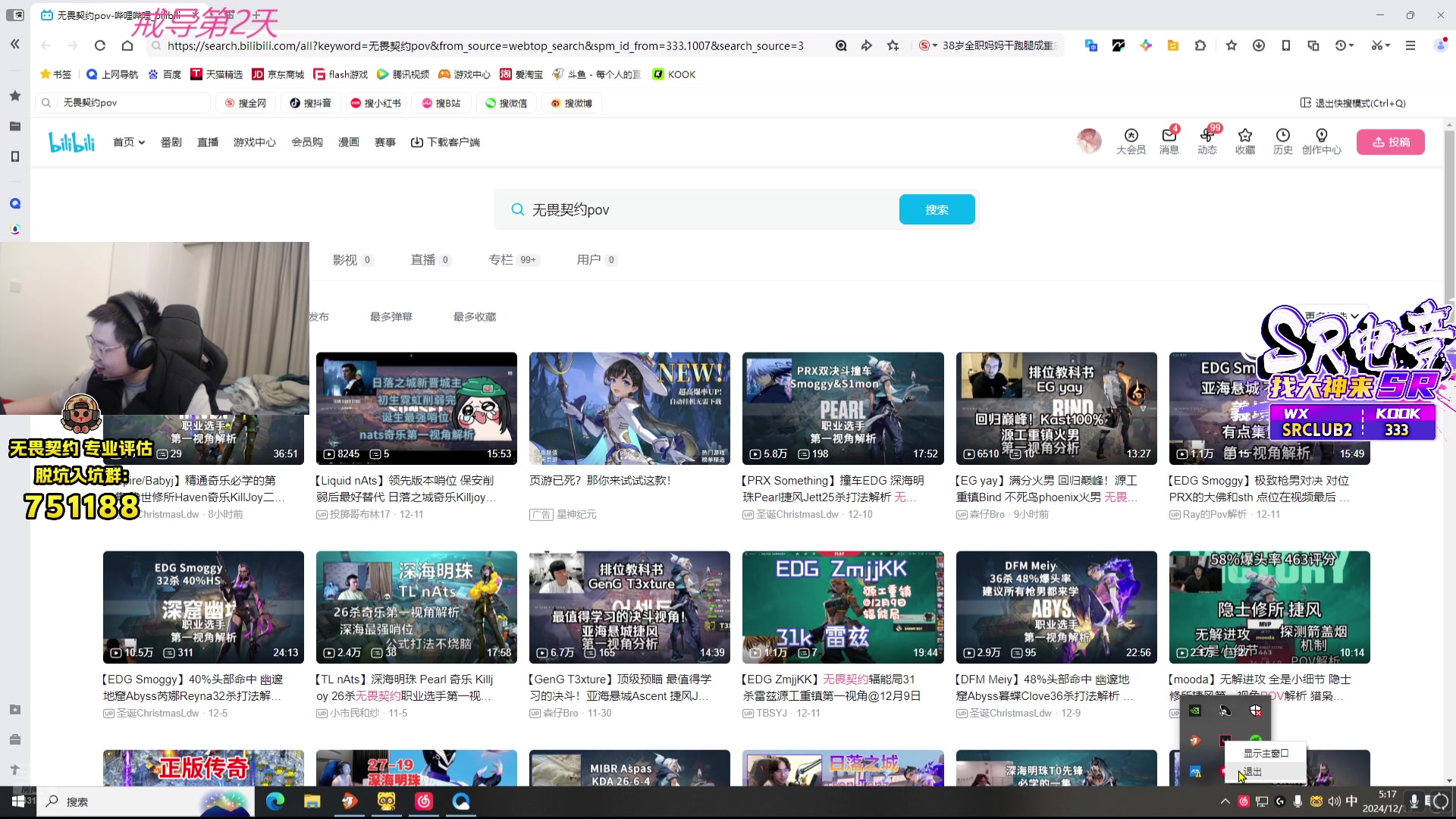
Task: Click the Logitech G tray icon
Action: pyautogui.click(x=1280, y=802)
